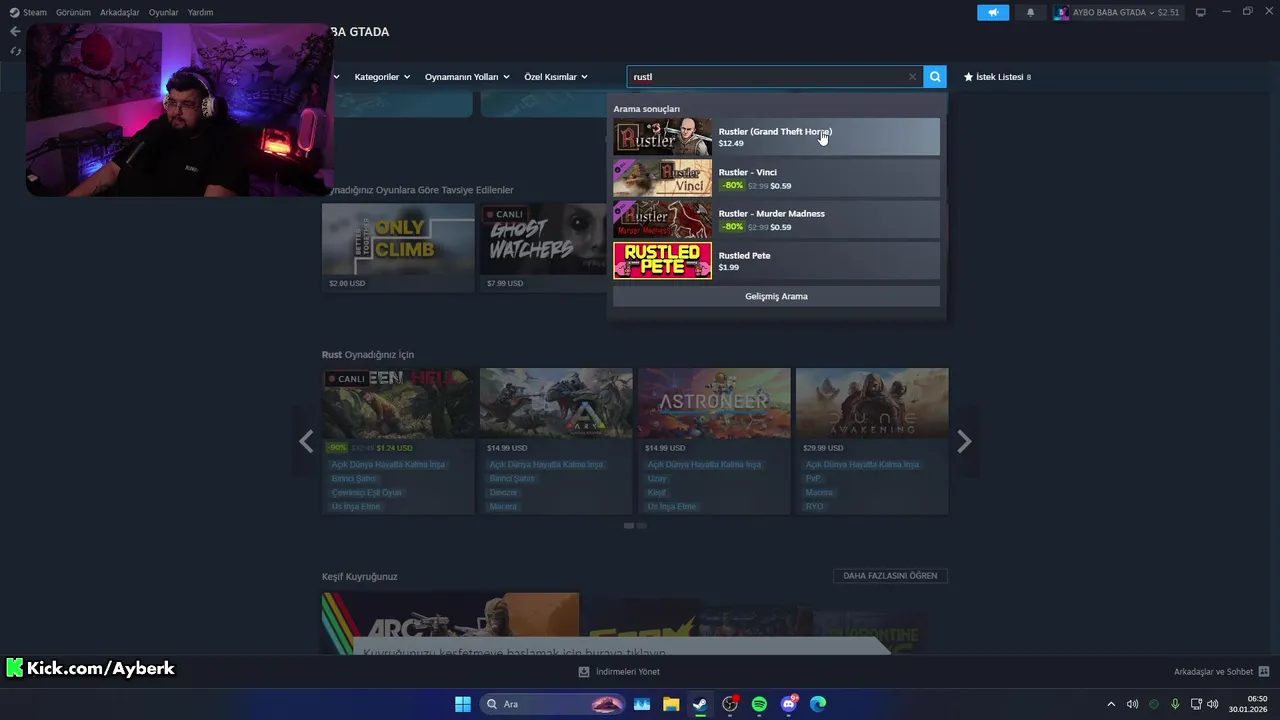Click the star icon beside İstek Listesi
1280x720 pixels.
click(x=968, y=77)
